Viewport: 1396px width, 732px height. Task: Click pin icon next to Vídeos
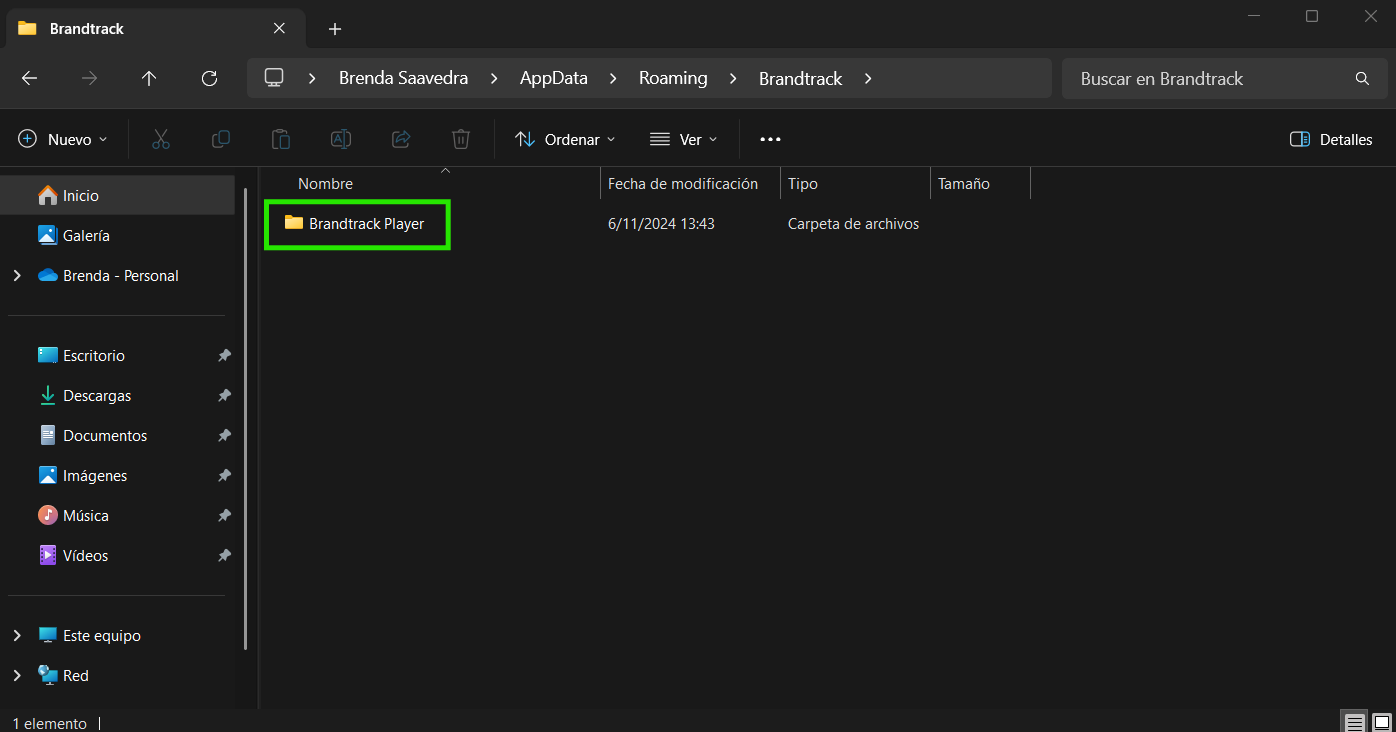coord(224,555)
